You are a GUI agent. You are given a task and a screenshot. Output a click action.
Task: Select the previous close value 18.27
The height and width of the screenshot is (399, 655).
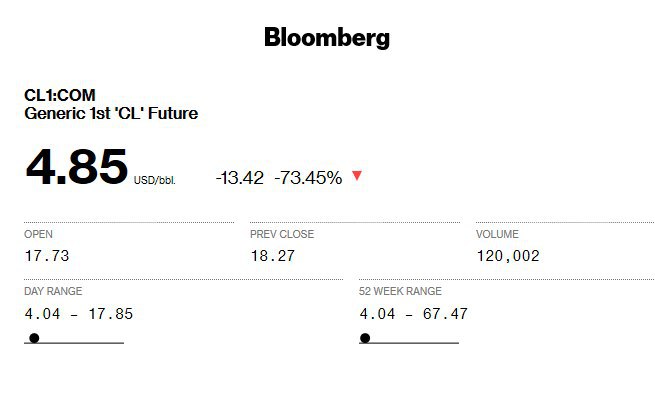coord(273,256)
